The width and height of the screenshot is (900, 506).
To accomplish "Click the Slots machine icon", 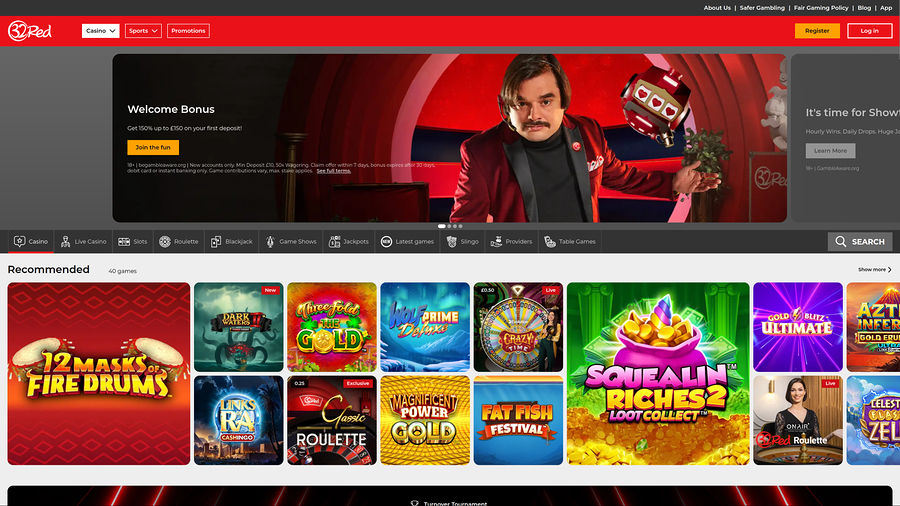I will click(124, 242).
